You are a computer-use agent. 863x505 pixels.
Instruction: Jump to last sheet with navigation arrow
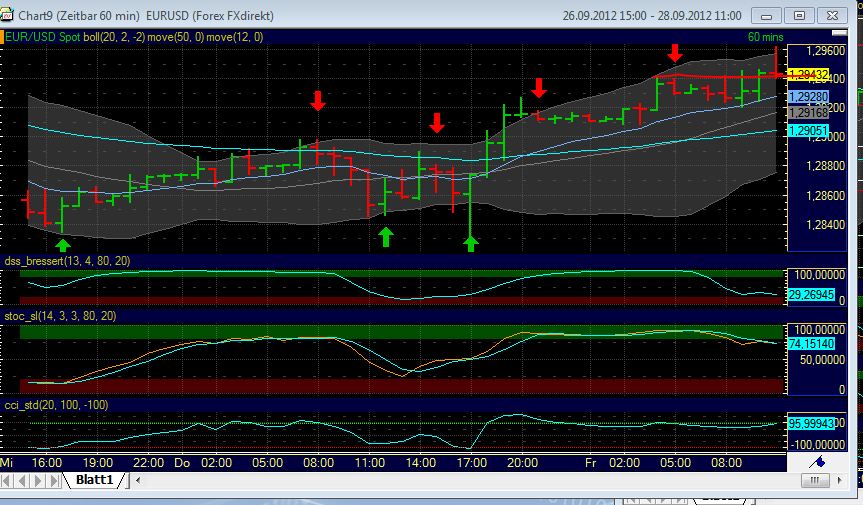pyautogui.click(x=54, y=481)
